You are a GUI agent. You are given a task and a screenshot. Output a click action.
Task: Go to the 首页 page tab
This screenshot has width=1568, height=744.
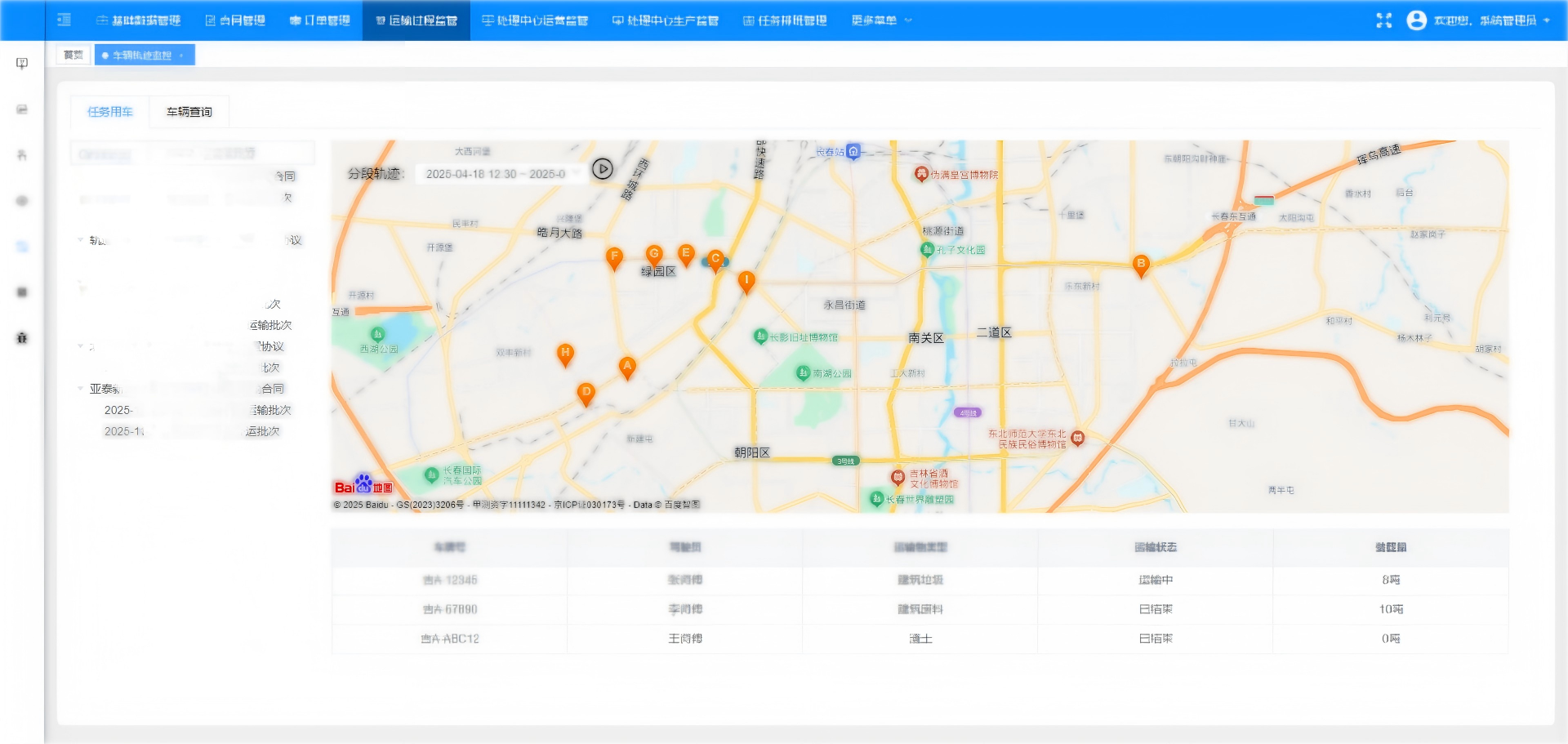tap(73, 55)
